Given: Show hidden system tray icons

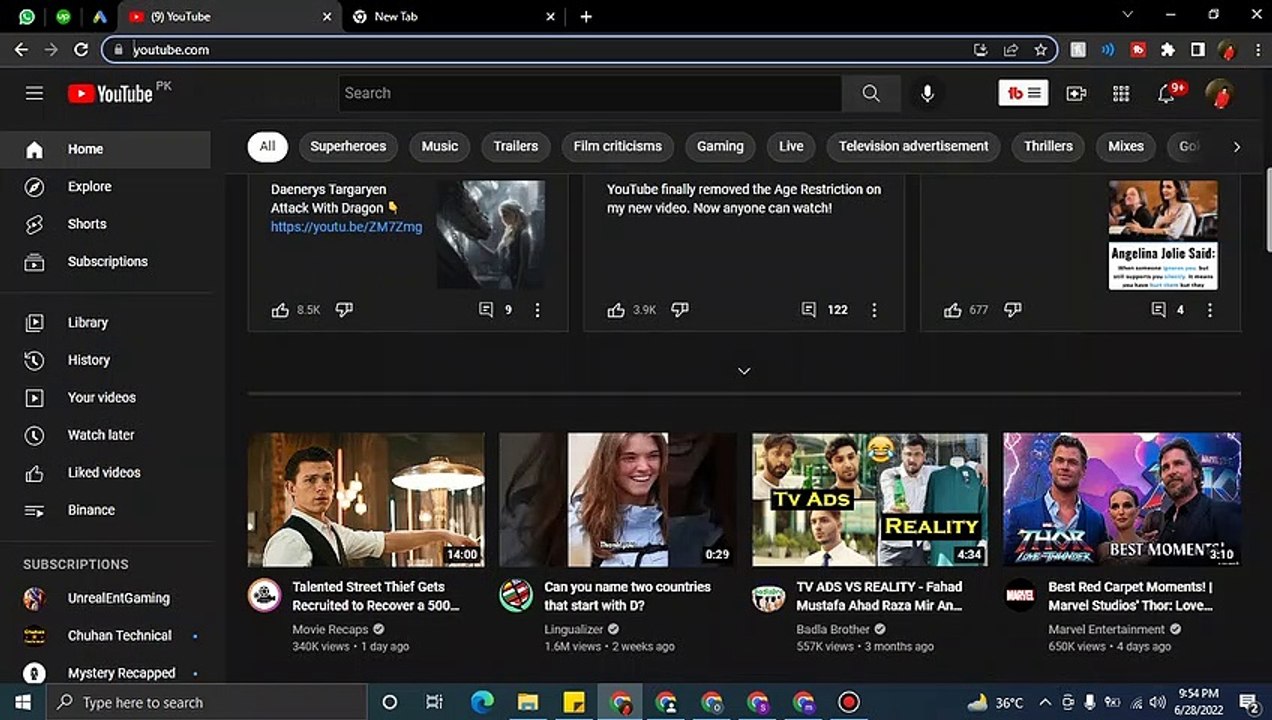Looking at the screenshot, I should 1045,702.
